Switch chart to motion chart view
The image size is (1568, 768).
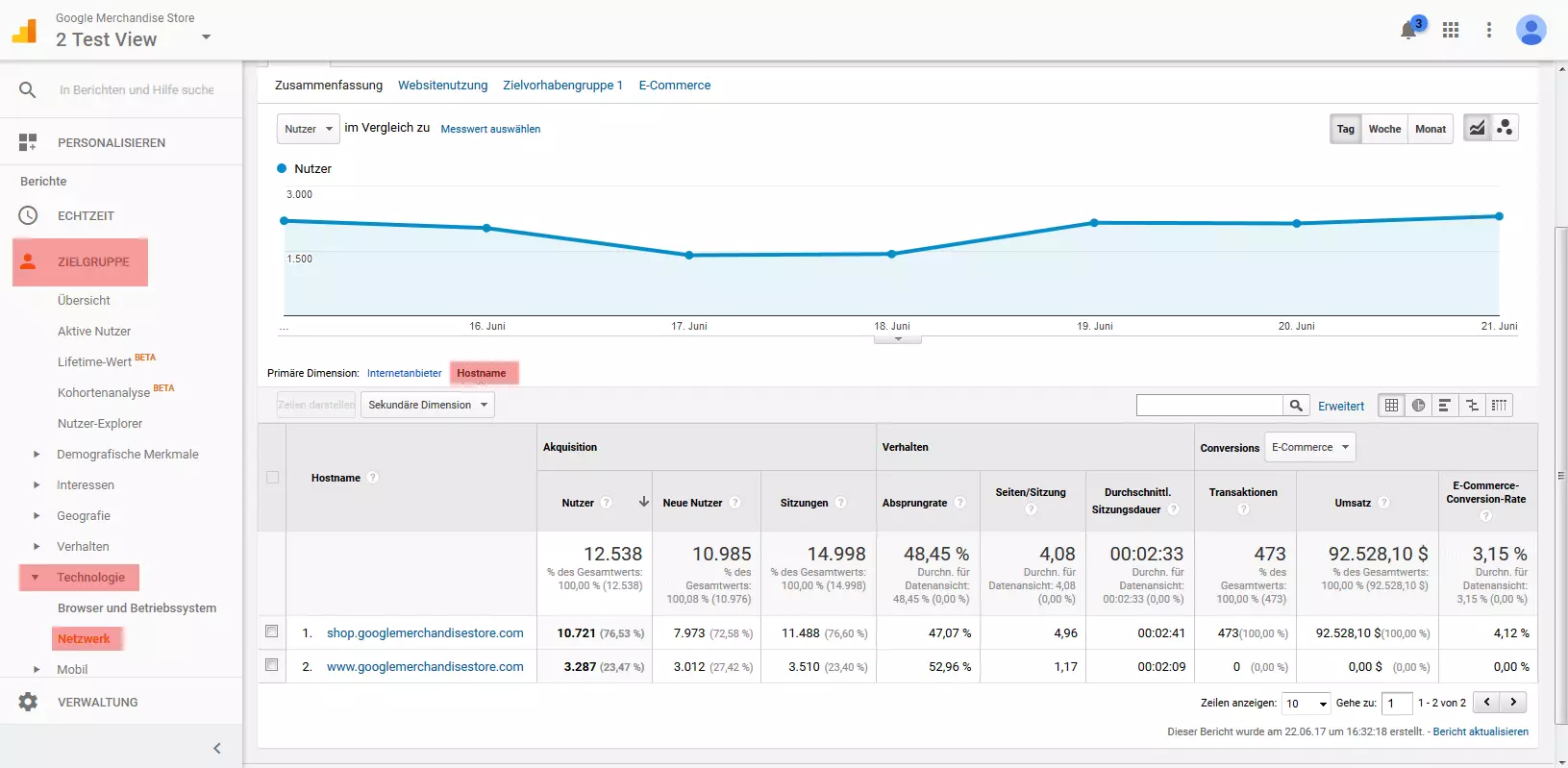coord(1505,128)
